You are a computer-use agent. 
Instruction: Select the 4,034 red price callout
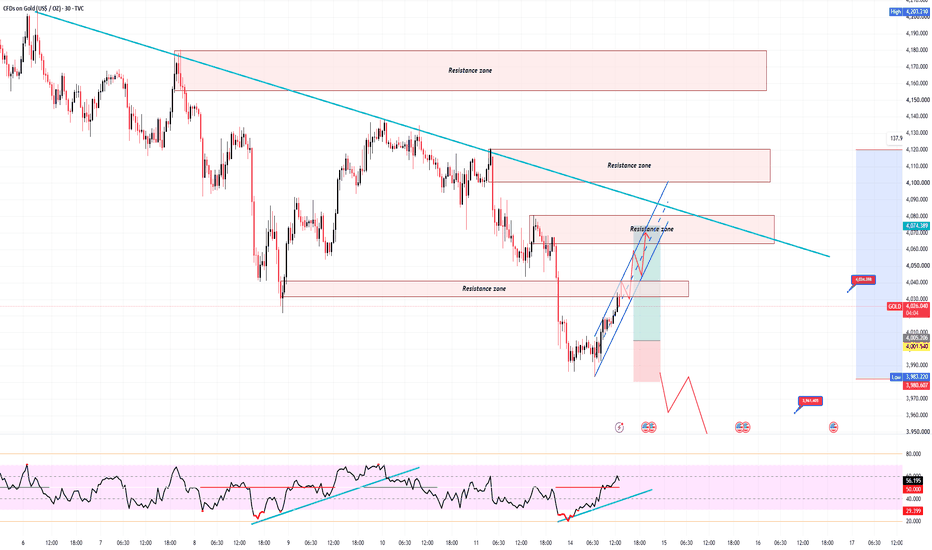864,279
